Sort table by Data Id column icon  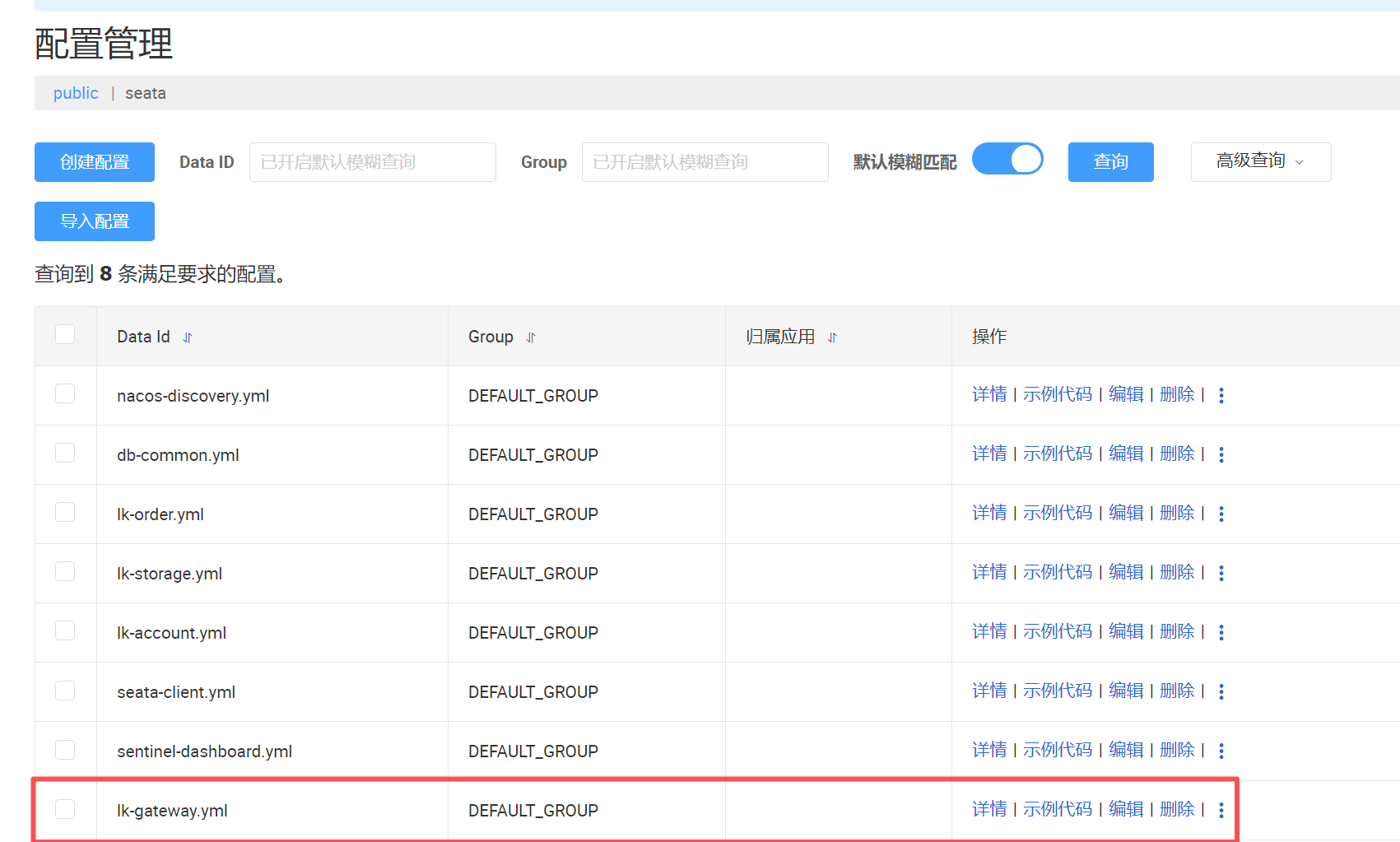coord(188,337)
